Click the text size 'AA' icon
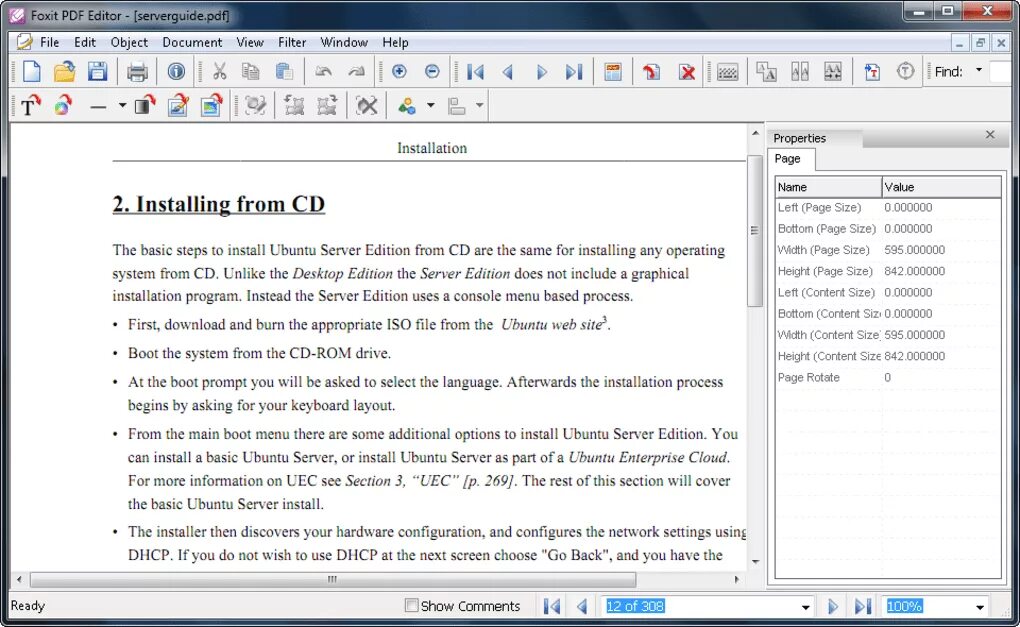 766,71
